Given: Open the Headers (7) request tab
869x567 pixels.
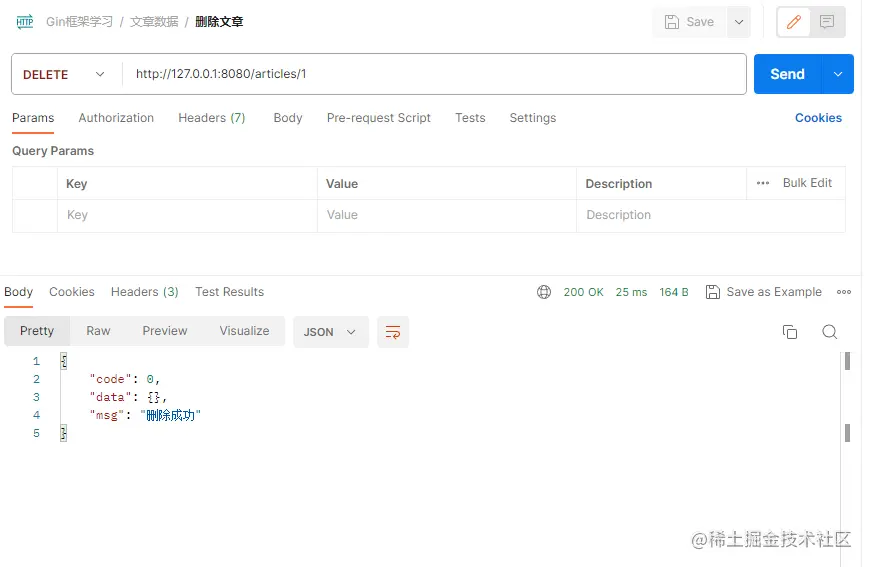Looking at the screenshot, I should click(212, 118).
